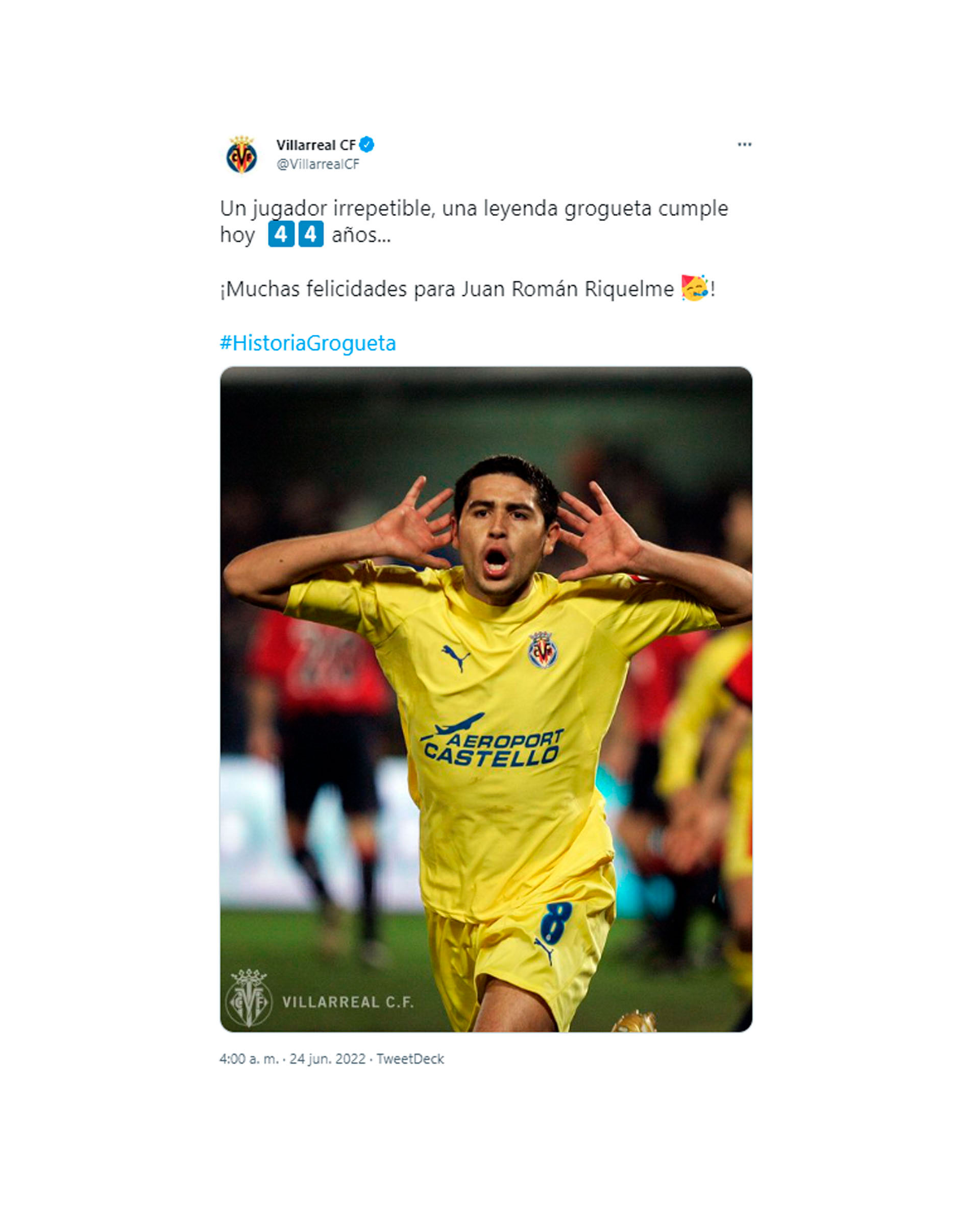980x1208 pixels.
Task: Click the tweet timestamp 4:00 a. m.
Action: pos(249,1059)
